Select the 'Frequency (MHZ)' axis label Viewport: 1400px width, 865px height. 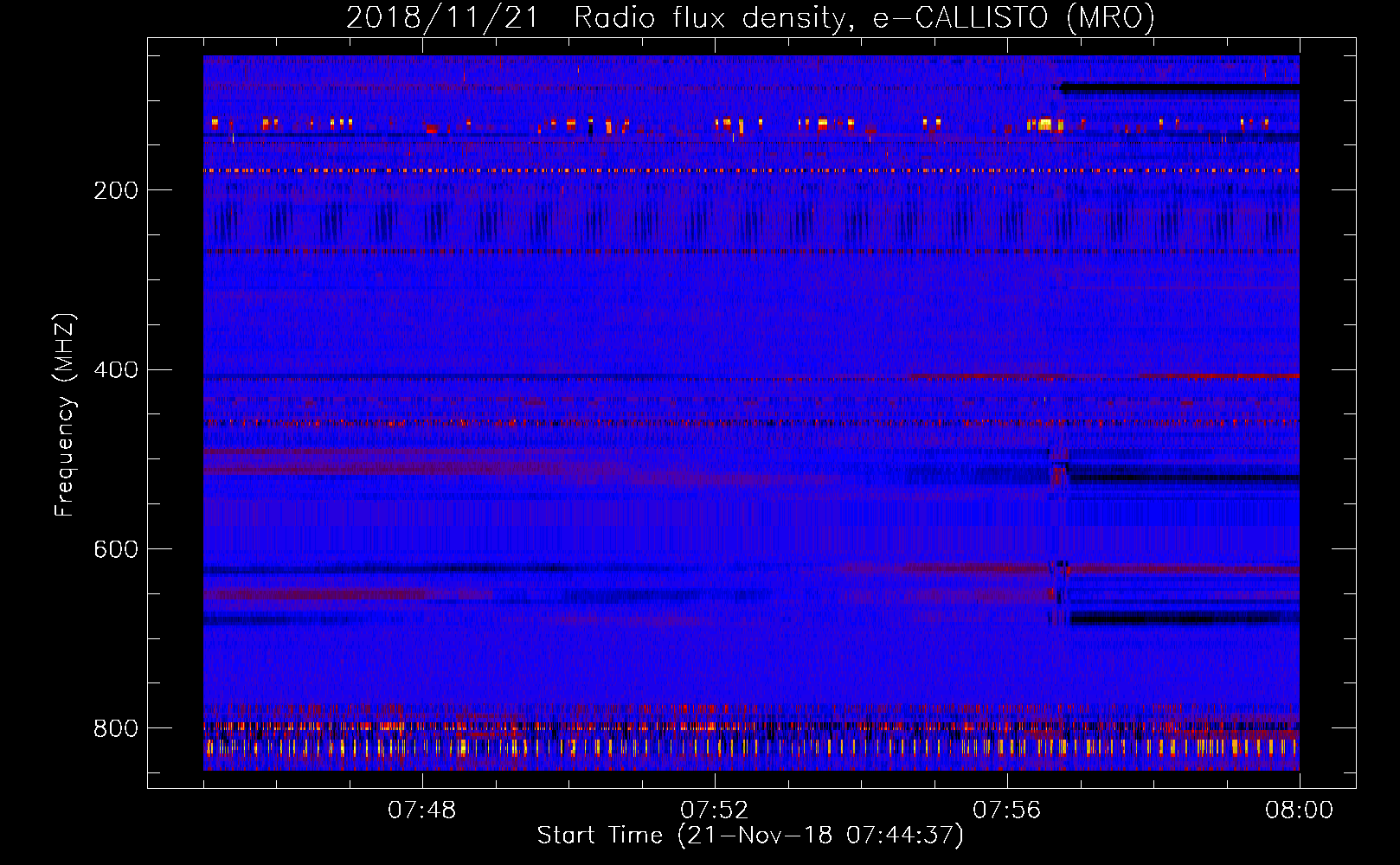(x=65, y=415)
